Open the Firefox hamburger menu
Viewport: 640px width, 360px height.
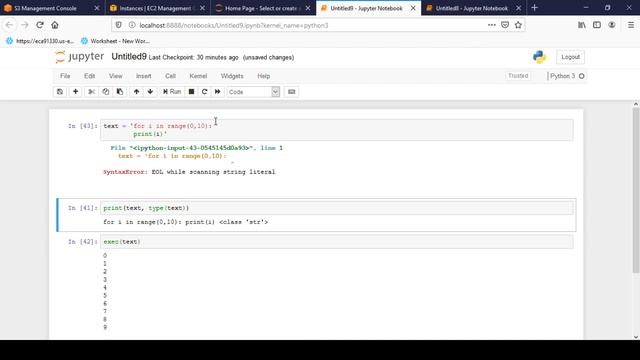coord(631,25)
